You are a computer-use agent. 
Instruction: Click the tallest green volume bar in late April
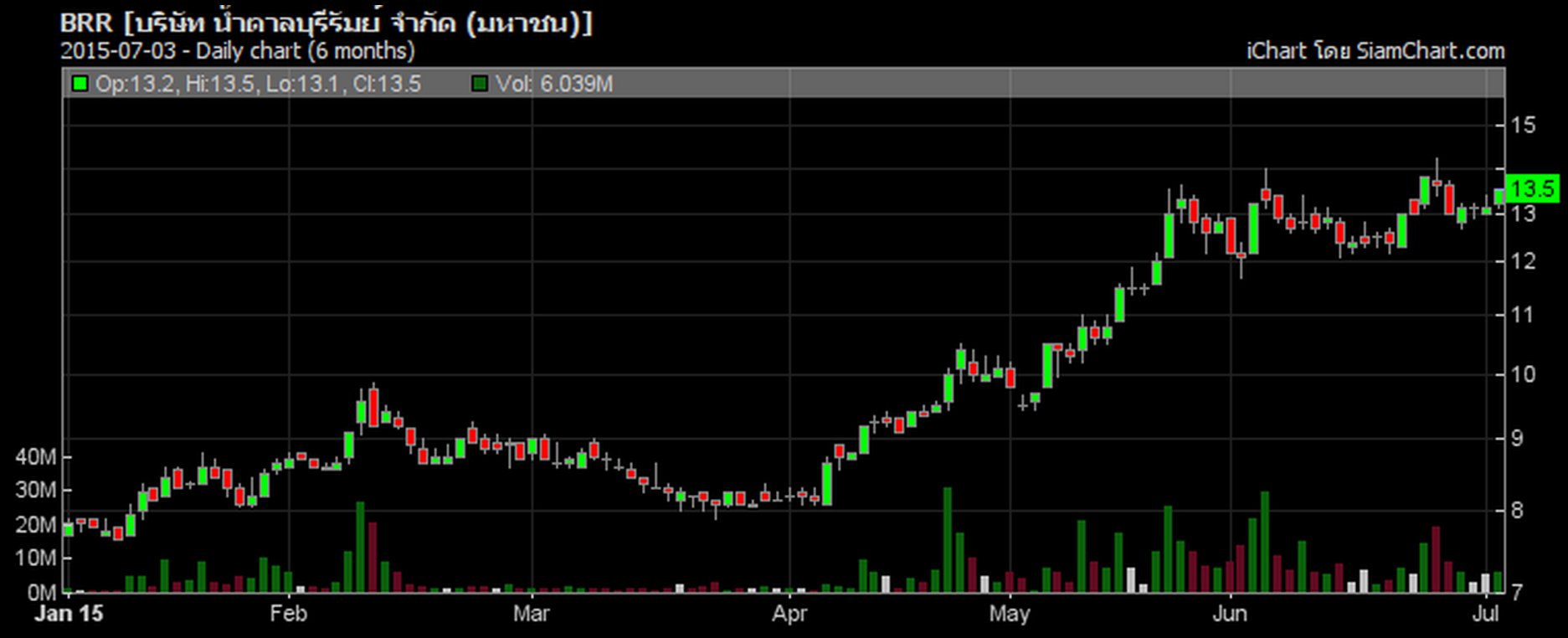(948, 540)
